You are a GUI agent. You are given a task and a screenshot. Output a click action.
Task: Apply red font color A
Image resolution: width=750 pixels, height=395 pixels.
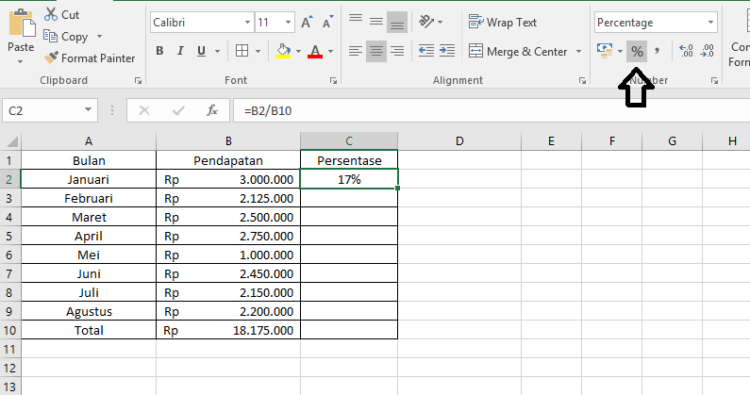tap(315, 51)
